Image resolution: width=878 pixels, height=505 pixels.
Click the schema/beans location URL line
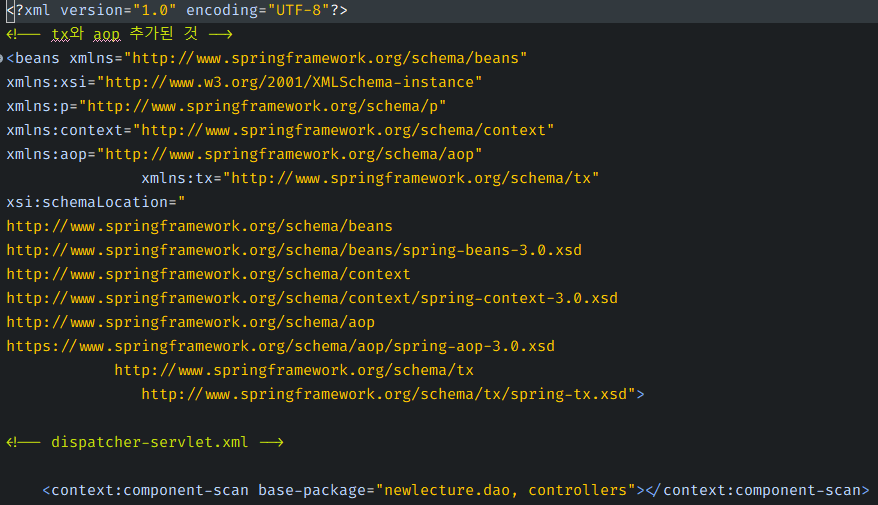point(199,226)
